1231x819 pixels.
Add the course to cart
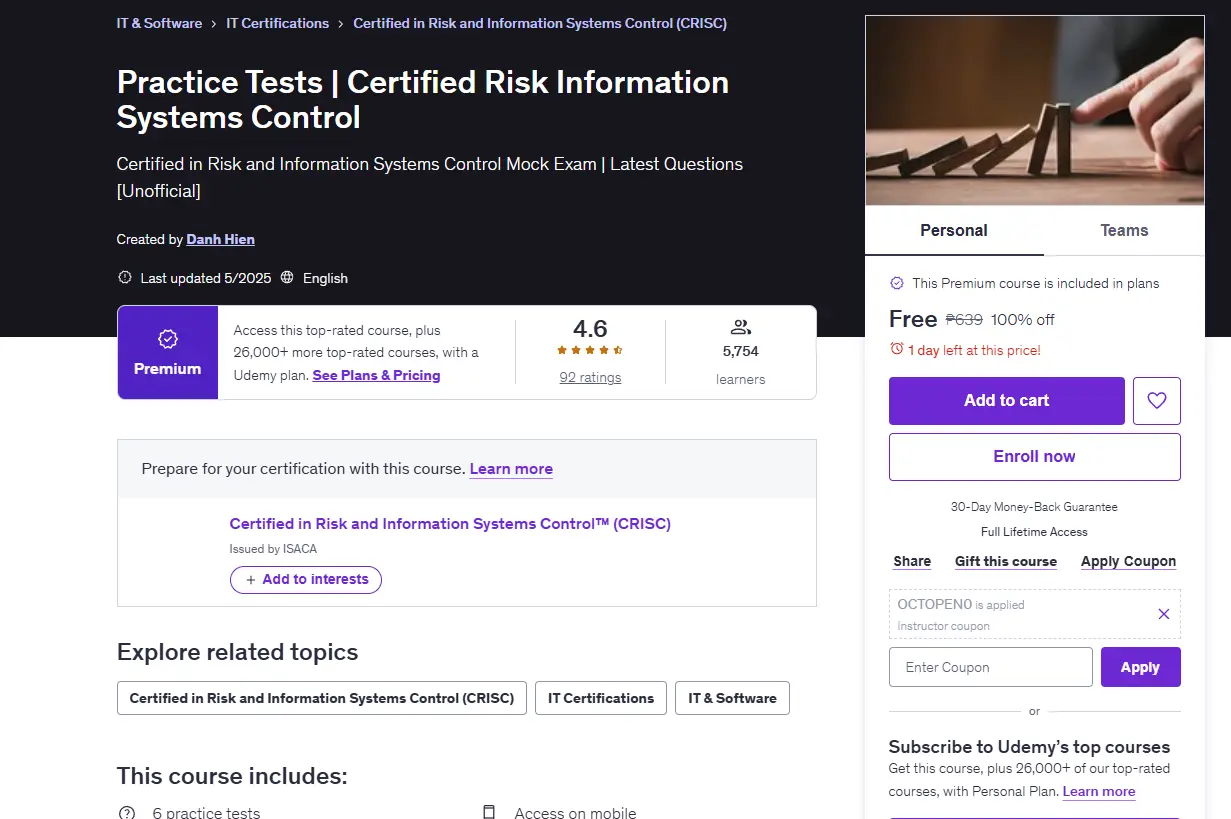pyautogui.click(x=1007, y=401)
